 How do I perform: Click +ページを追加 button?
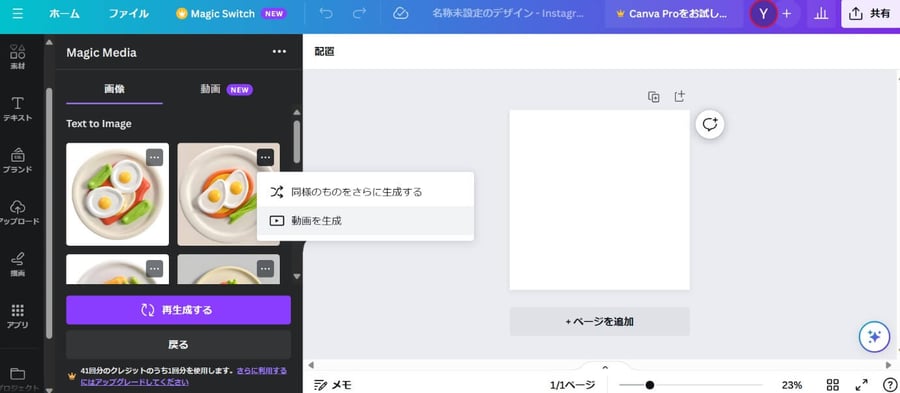599,321
